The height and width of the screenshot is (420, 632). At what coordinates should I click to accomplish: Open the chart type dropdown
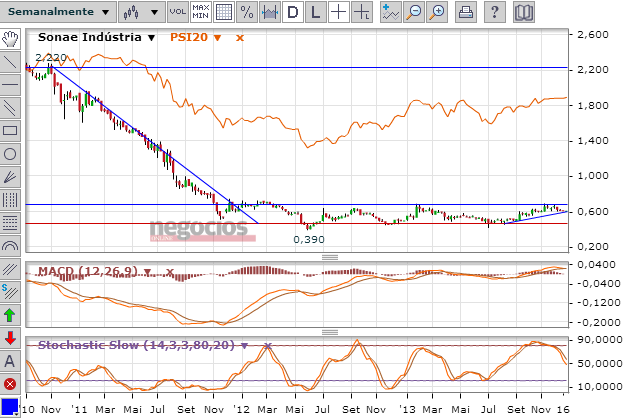[x=140, y=12]
